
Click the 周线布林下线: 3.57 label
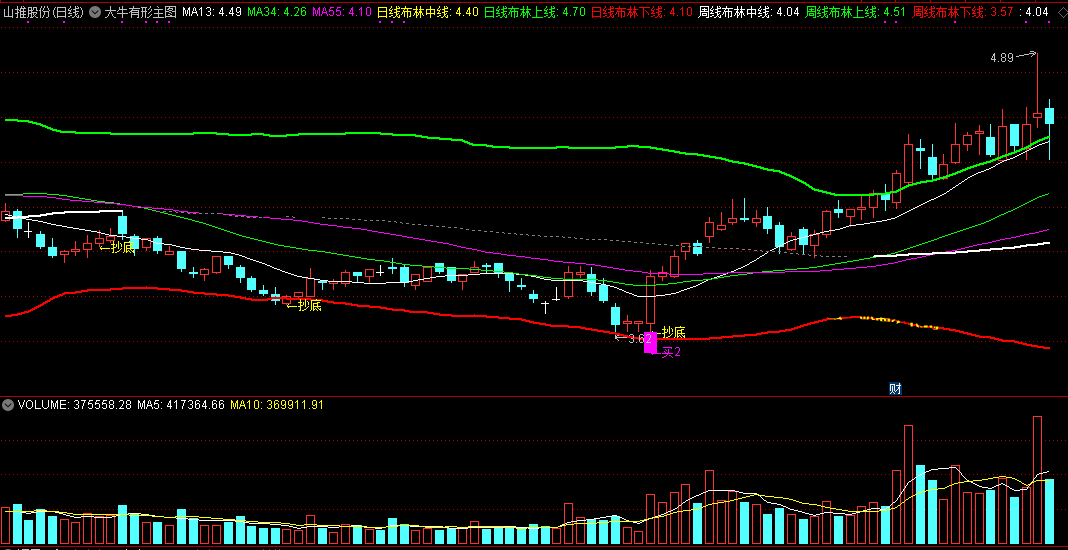pyautogui.click(x=963, y=12)
